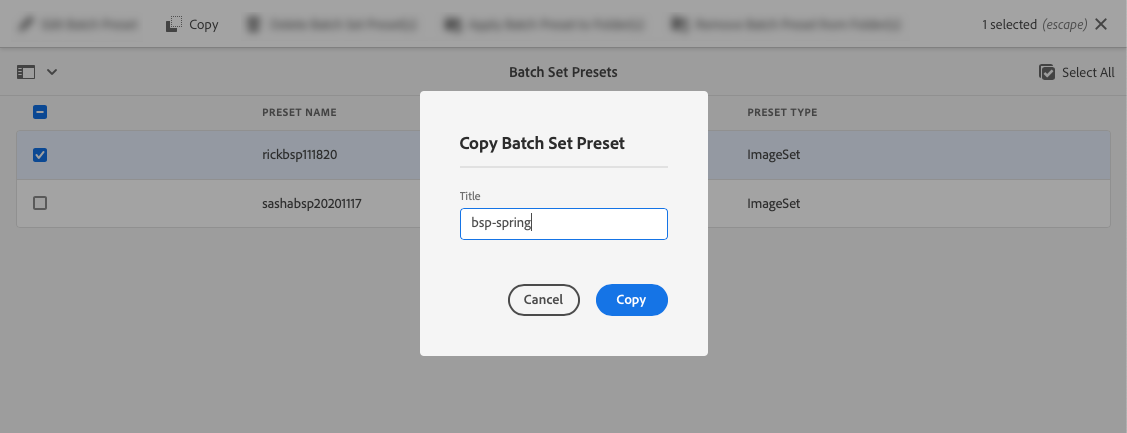Click the Apply Batch Preset to Folder icon
The height and width of the screenshot is (433, 1127).
tap(454, 24)
